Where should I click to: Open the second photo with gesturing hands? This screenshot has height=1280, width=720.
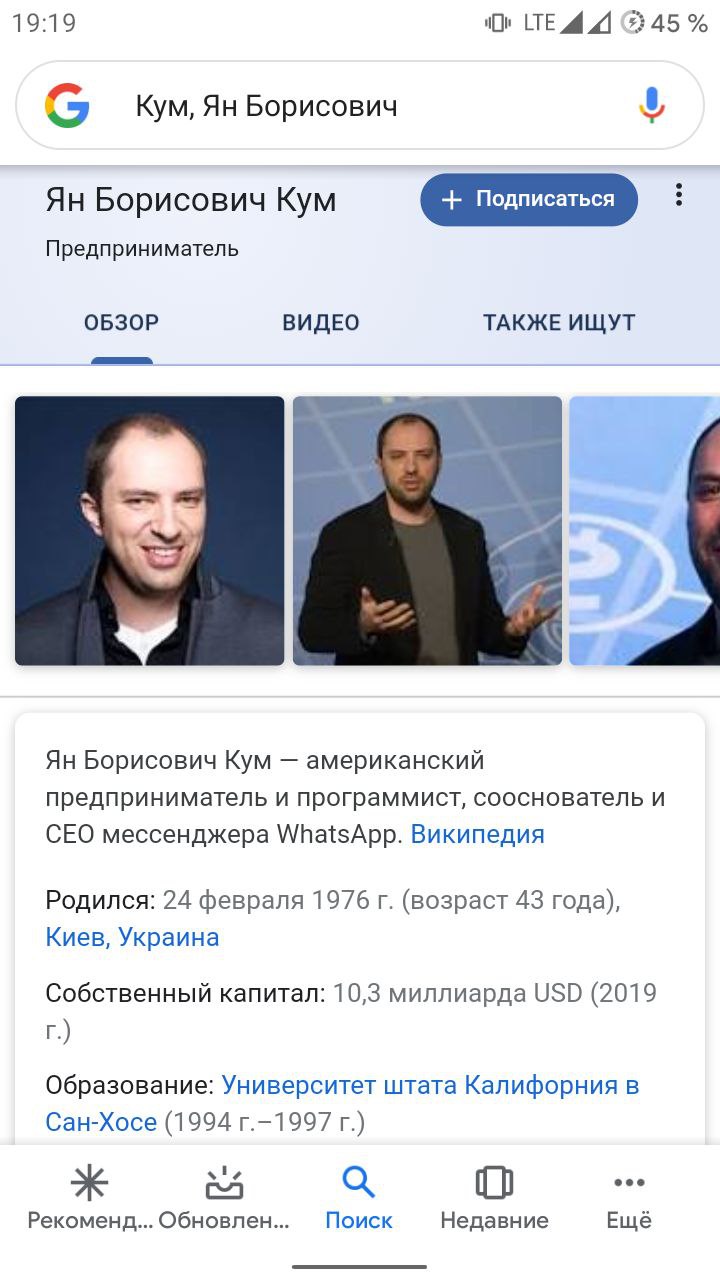pos(427,531)
